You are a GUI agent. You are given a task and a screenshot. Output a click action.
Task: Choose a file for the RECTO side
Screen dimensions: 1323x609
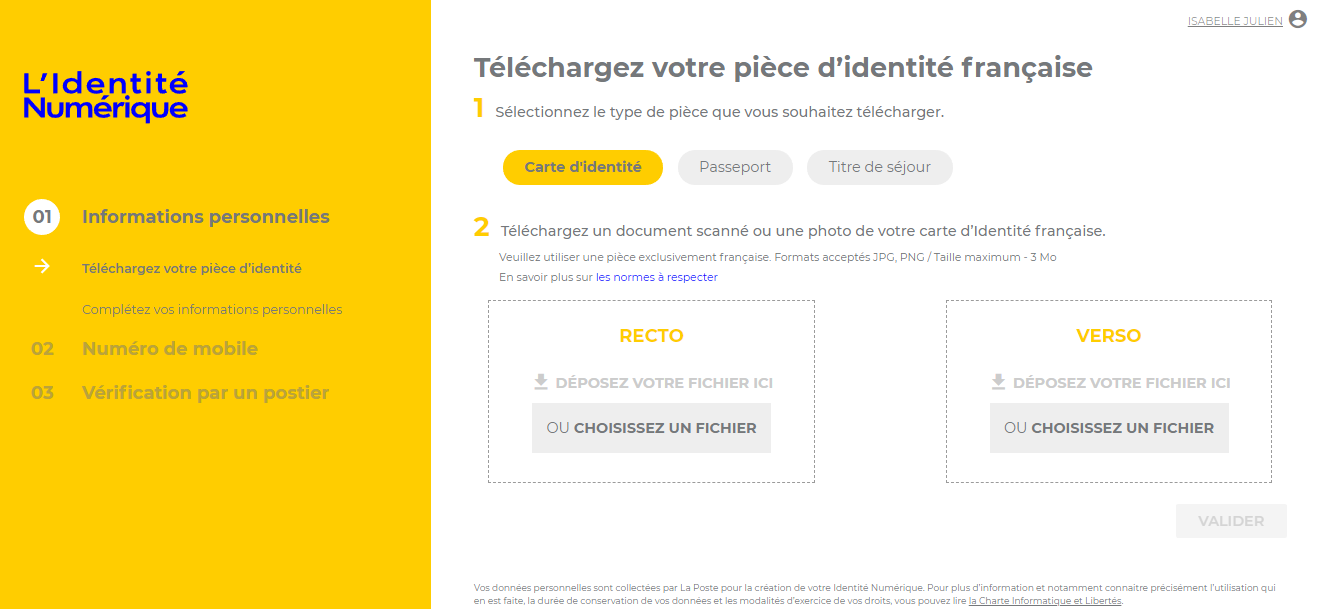point(651,428)
